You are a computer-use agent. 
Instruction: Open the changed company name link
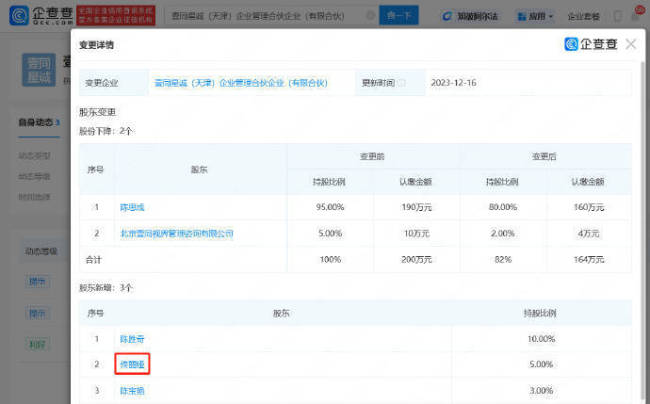(241, 83)
